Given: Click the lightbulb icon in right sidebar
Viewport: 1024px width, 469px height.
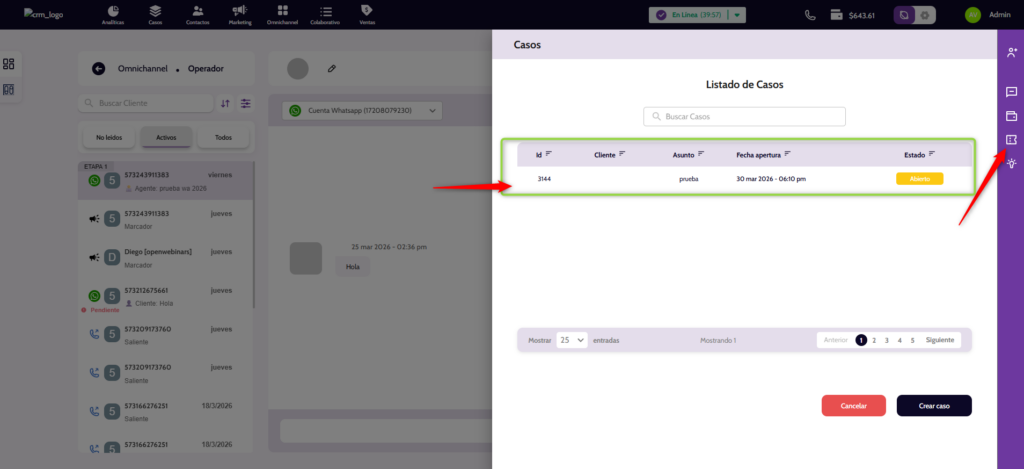Looking at the screenshot, I should coord(1011,163).
